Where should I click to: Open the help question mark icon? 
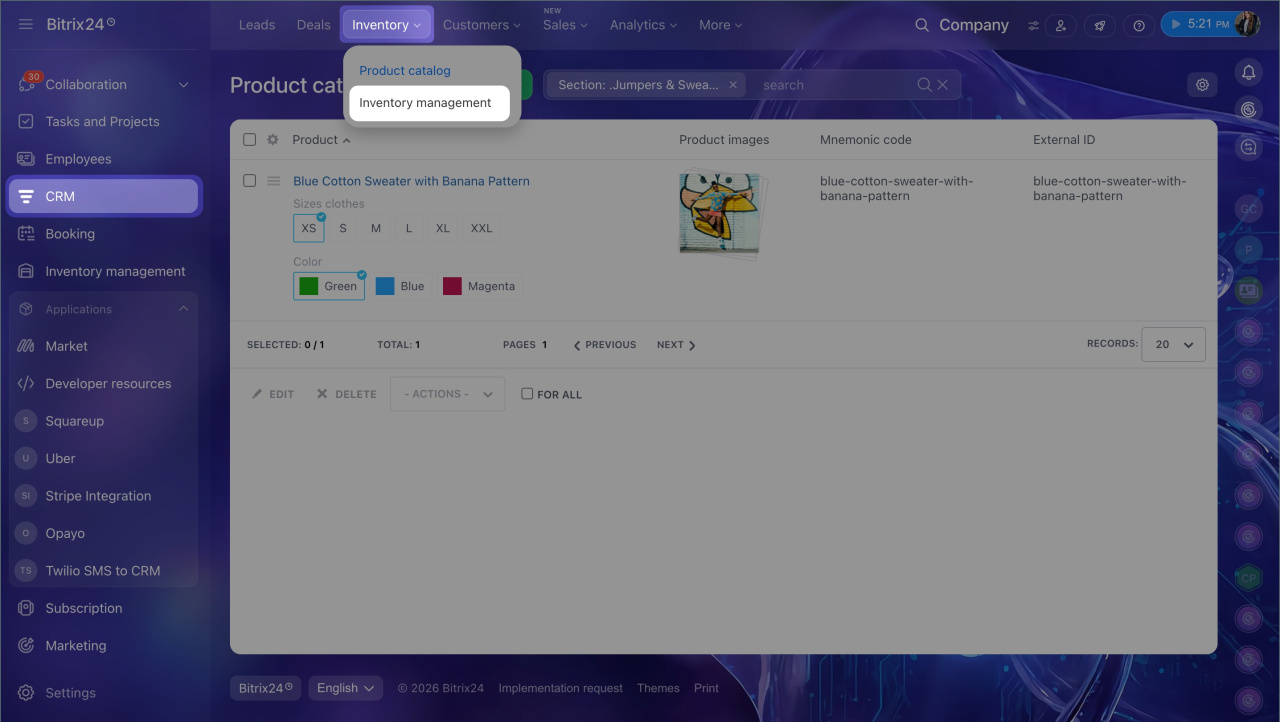coord(1138,25)
